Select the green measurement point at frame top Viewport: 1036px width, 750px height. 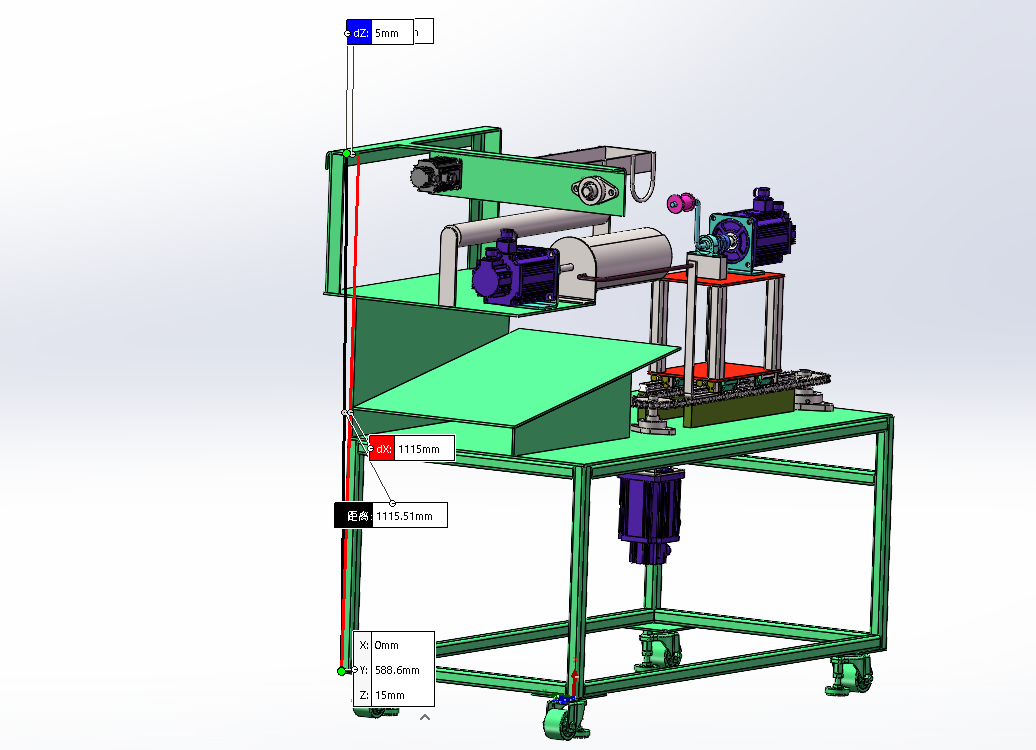pyautogui.click(x=346, y=153)
